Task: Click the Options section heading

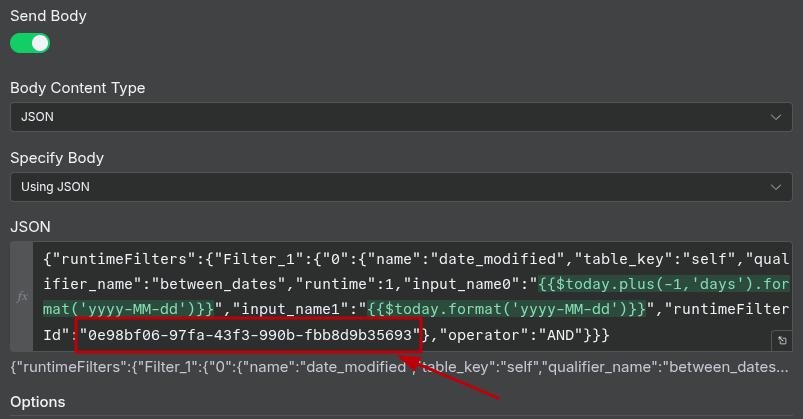Action: click(37, 402)
